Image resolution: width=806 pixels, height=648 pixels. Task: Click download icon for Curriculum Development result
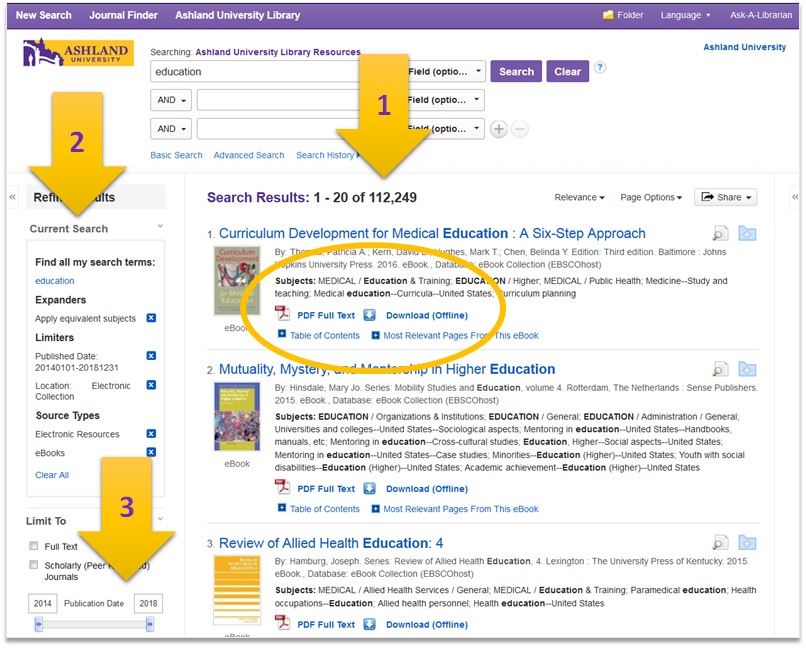pyautogui.click(x=370, y=315)
